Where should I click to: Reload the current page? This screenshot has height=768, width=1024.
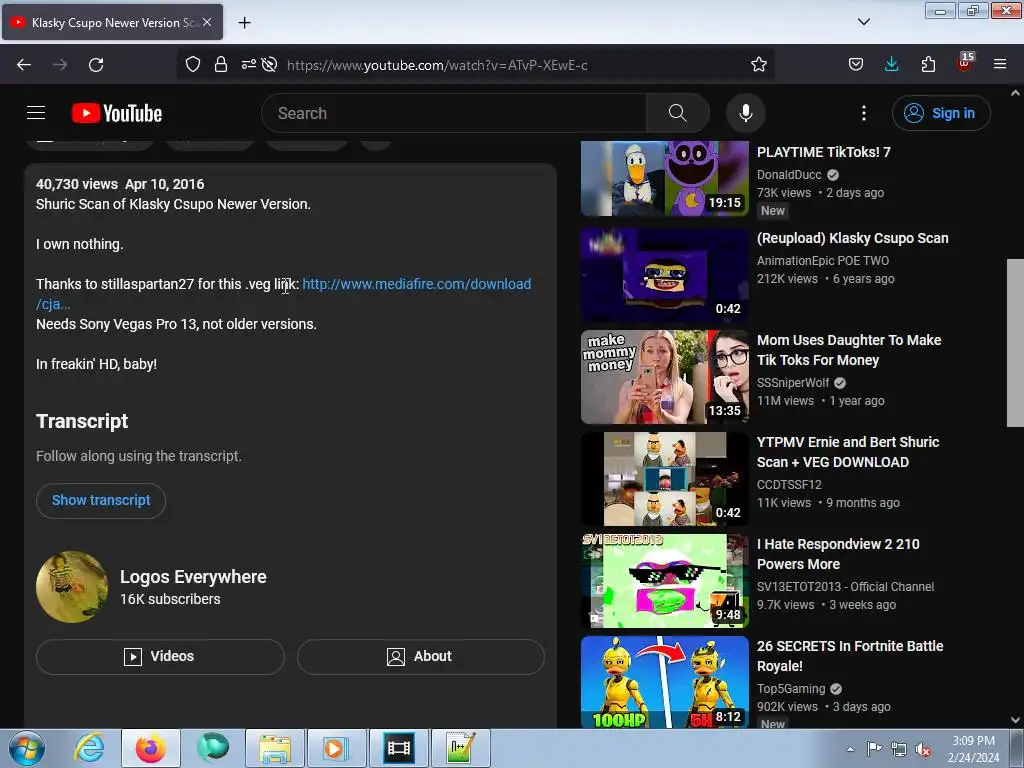tap(96, 65)
